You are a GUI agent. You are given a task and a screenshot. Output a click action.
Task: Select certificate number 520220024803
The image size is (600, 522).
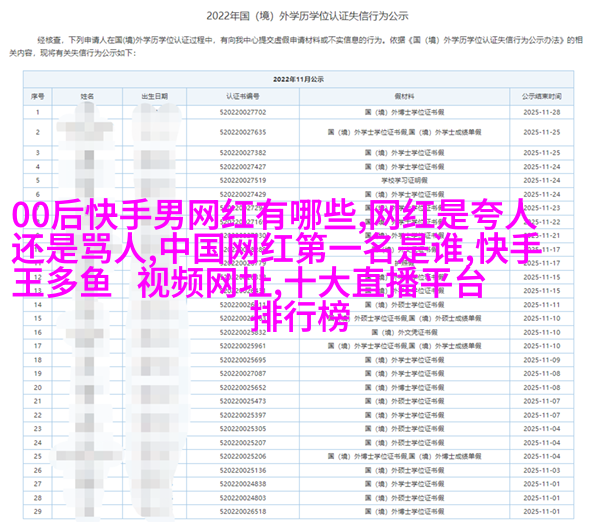tap(243, 498)
